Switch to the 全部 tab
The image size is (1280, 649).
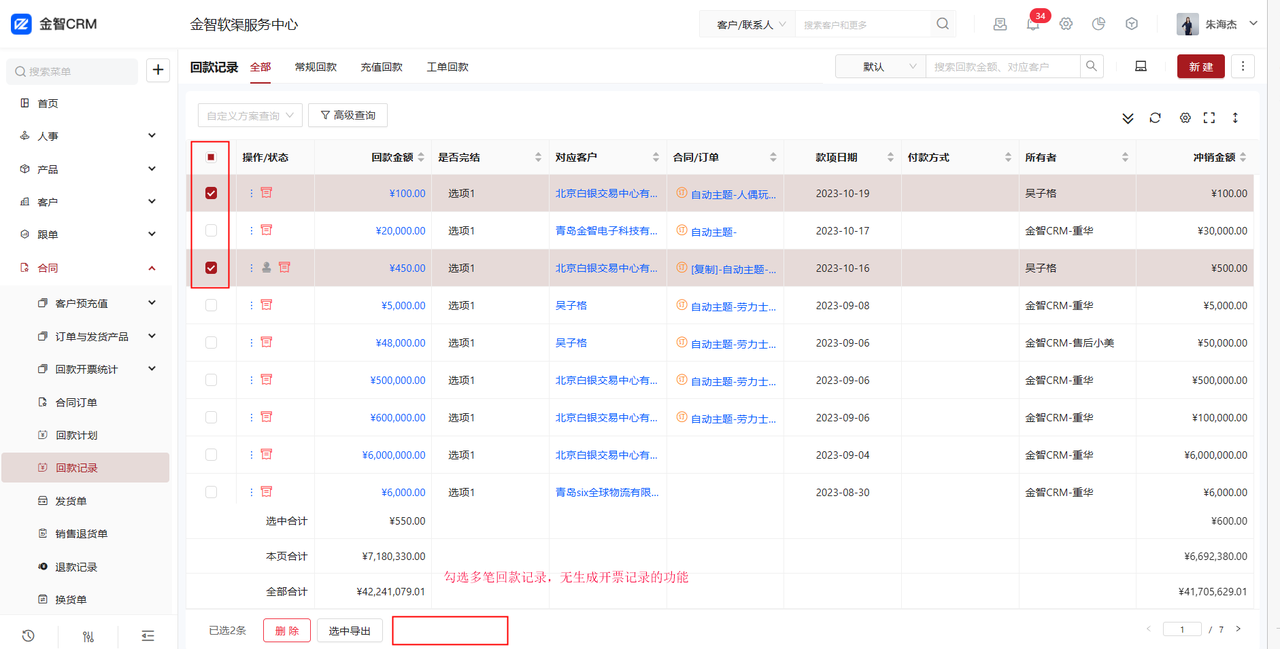tap(260, 67)
